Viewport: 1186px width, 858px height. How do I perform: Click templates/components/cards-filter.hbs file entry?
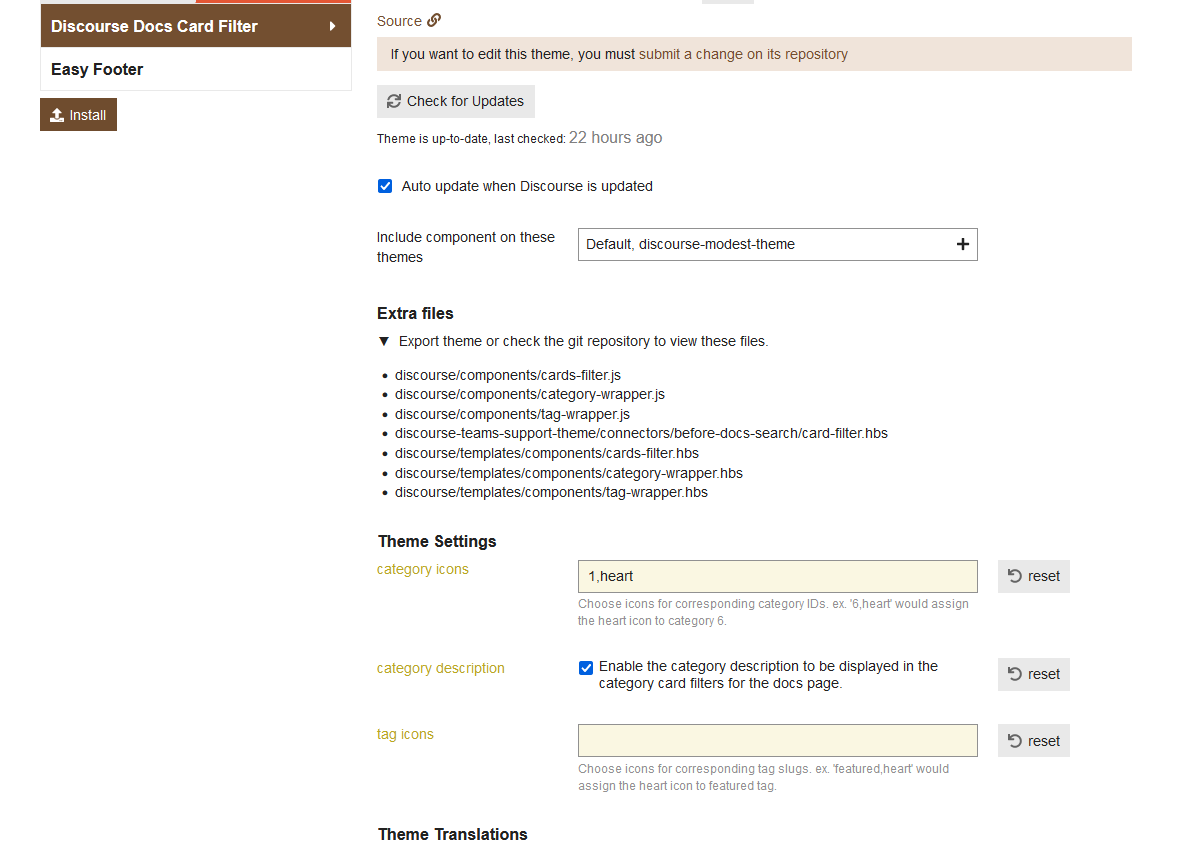click(x=547, y=453)
